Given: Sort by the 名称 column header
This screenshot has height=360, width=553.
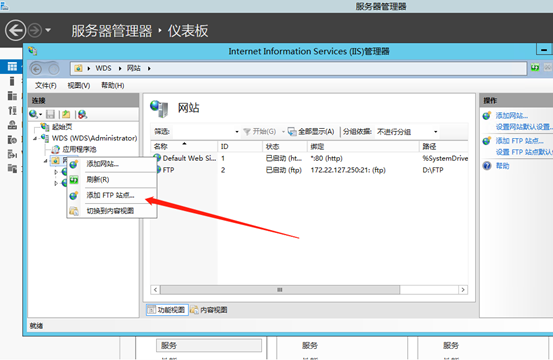Looking at the screenshot, I should pos(184,146).
